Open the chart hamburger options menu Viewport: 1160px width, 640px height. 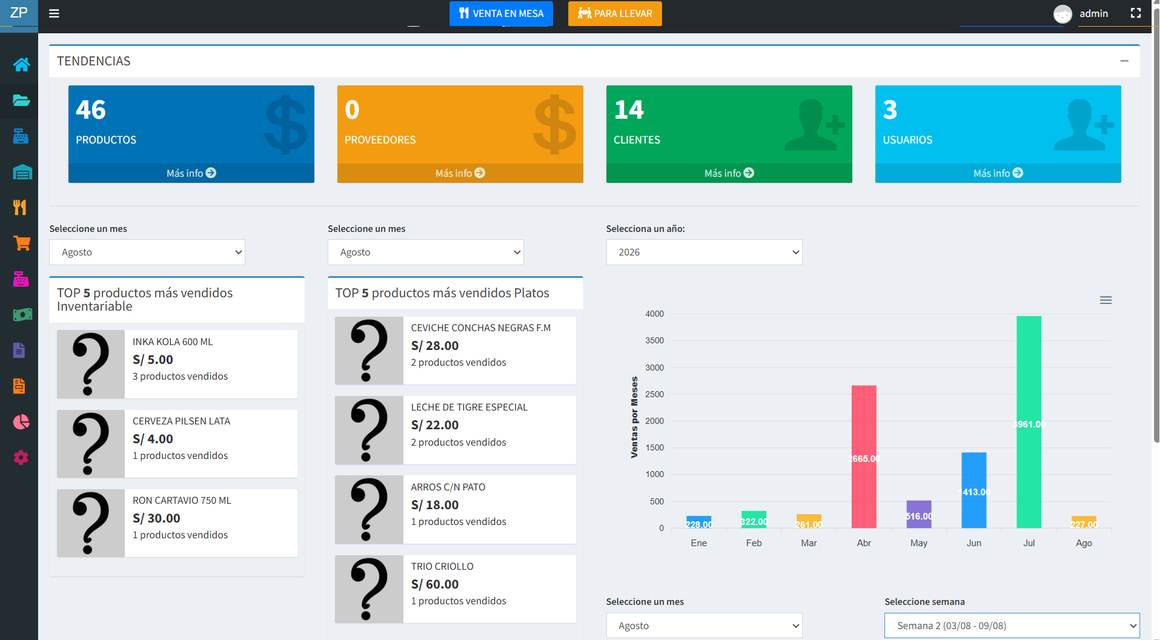[1105, 300]
